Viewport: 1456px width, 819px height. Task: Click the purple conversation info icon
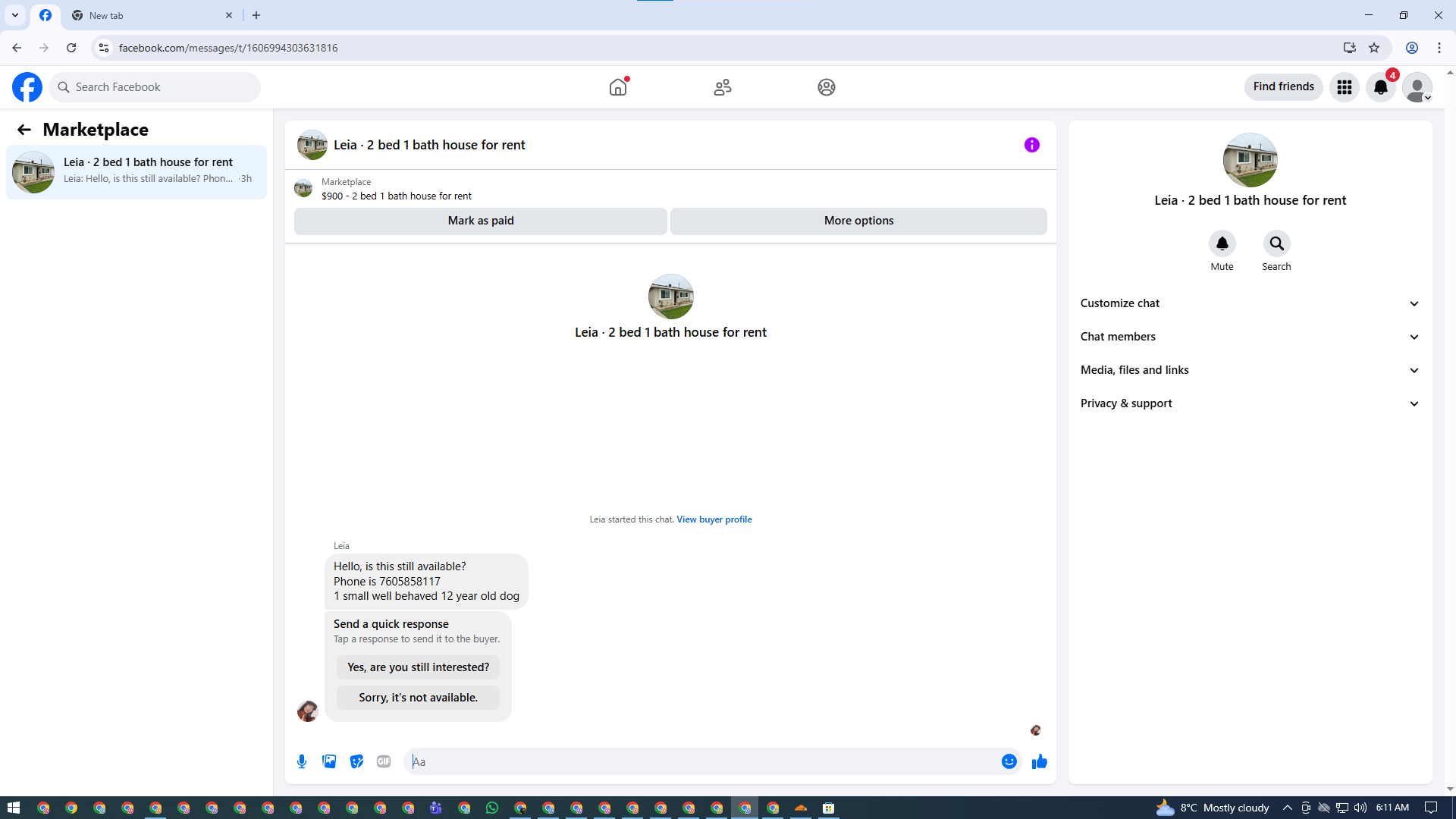click(x=1031, y=145)
